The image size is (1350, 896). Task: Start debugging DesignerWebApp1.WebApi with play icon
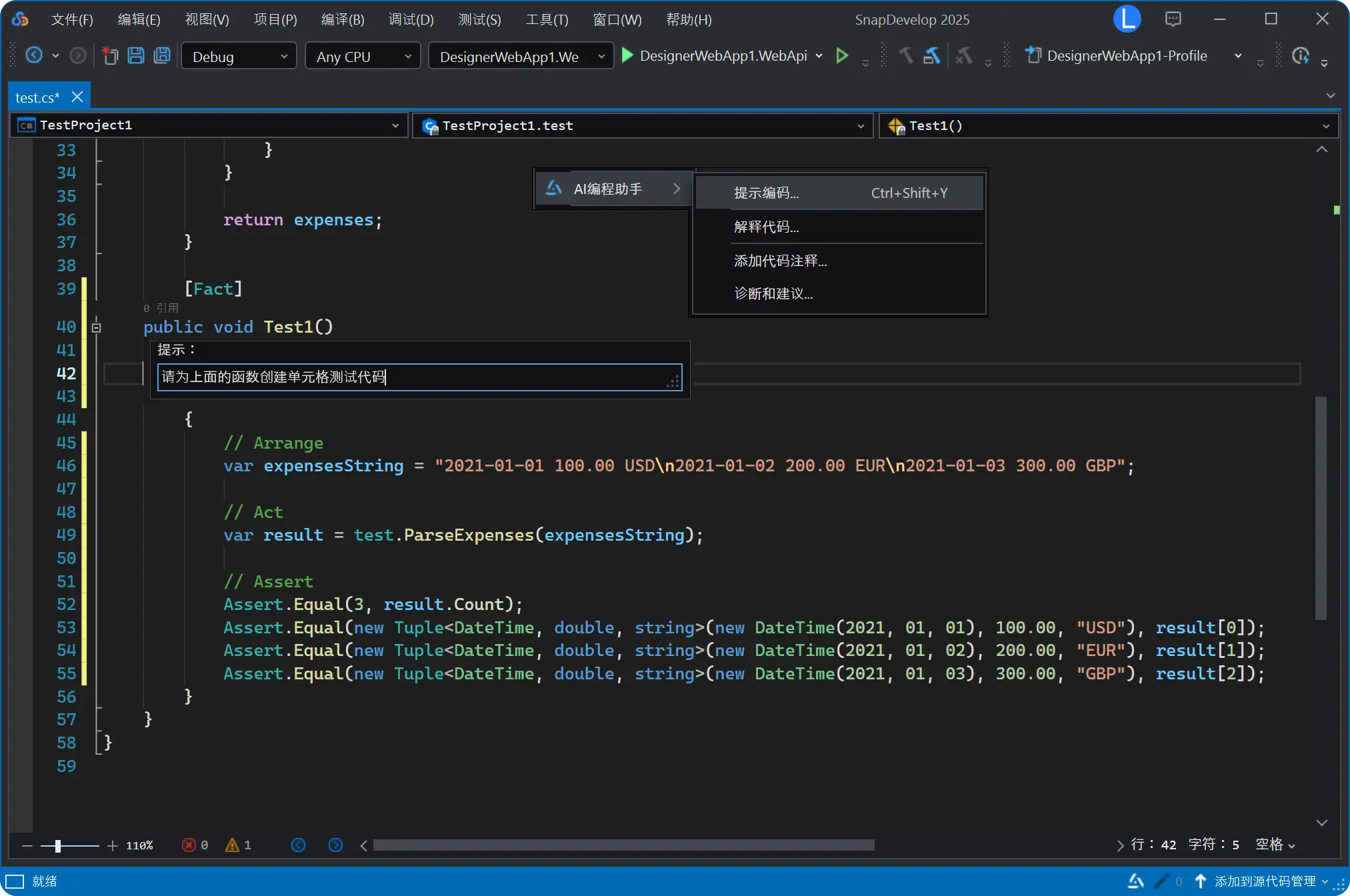(x=627, y=55)
